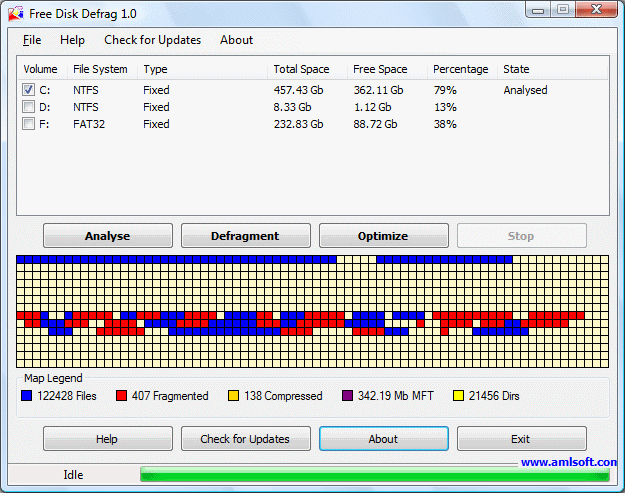The height and width of the screenshot is (493, 625).
Task: Click the 138 Compressed legend text
Action: click(x=283, y=396)
